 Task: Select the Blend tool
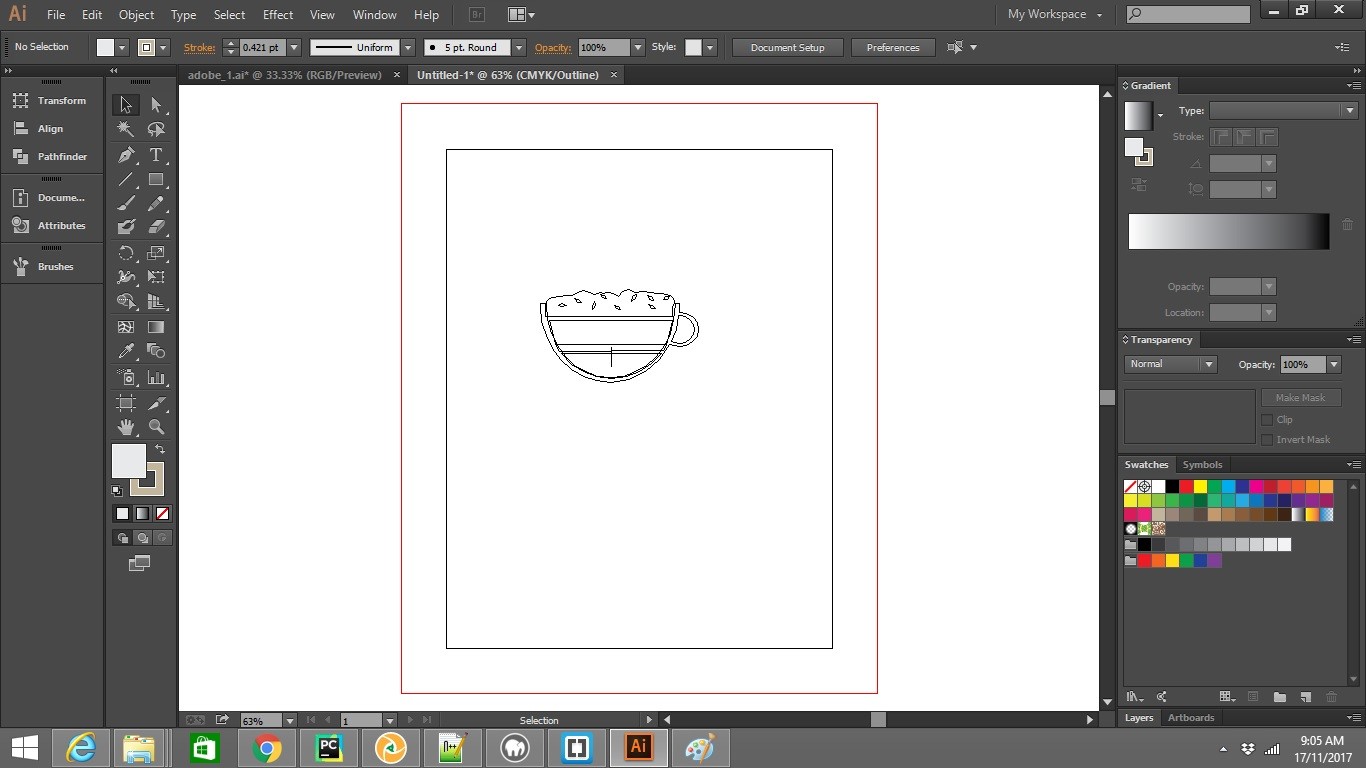tap(156, 351)
